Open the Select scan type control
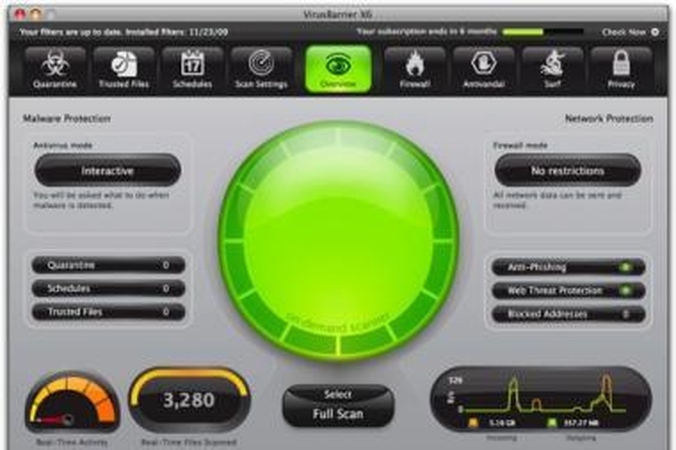Image resolution: width=676 pixels, height=450 pixels. click(338, 394)
